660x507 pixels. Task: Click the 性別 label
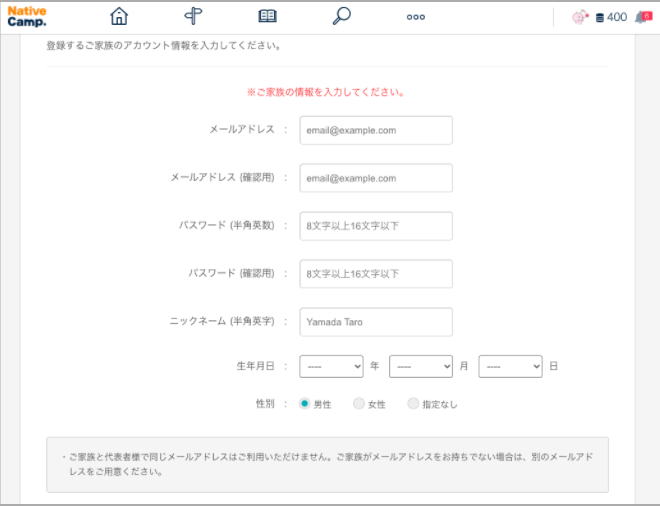(265, 404)
